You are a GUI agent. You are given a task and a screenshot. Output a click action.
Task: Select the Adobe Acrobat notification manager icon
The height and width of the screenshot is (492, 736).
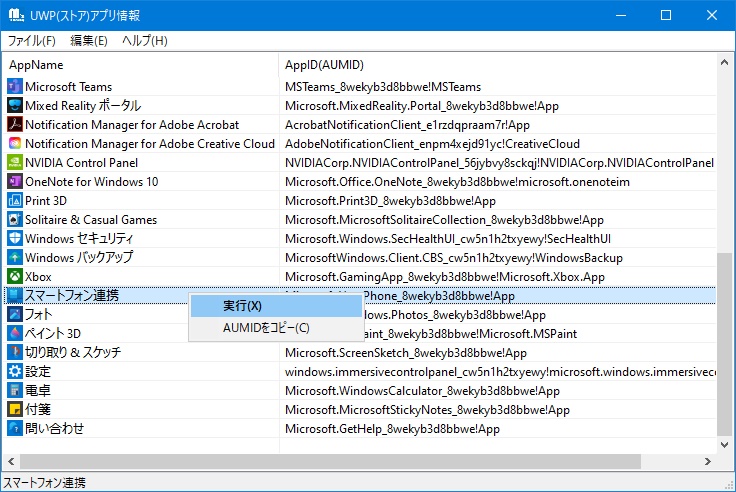click(15, 124)
